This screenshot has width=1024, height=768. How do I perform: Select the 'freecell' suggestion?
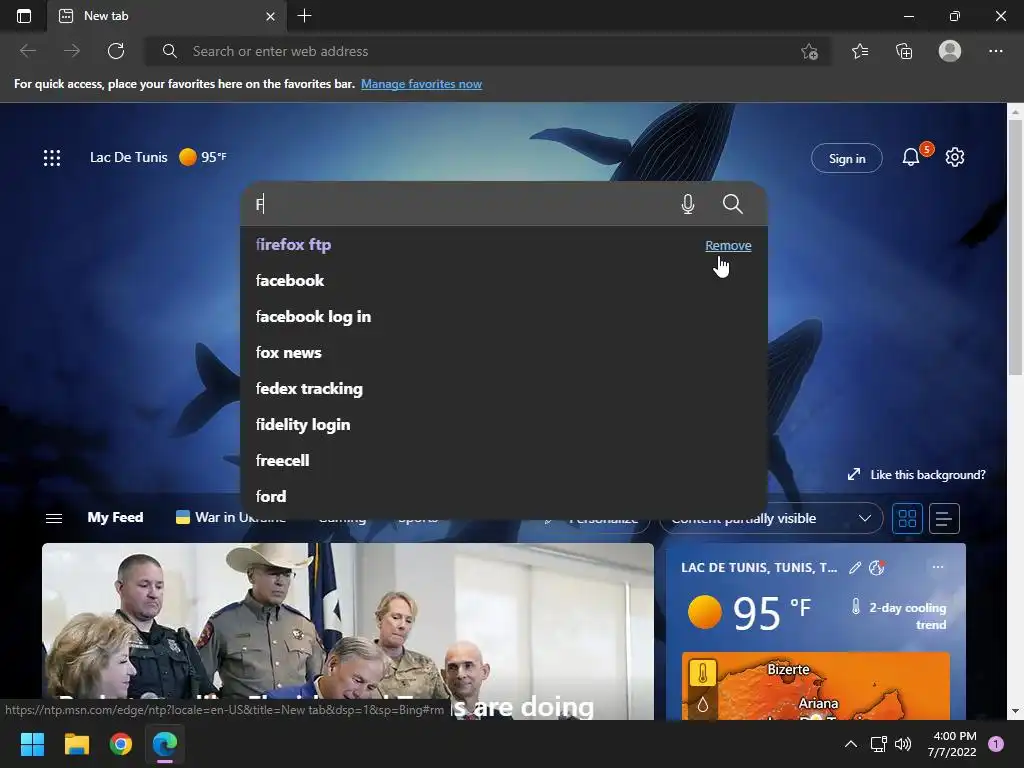(x=504, y=460)
